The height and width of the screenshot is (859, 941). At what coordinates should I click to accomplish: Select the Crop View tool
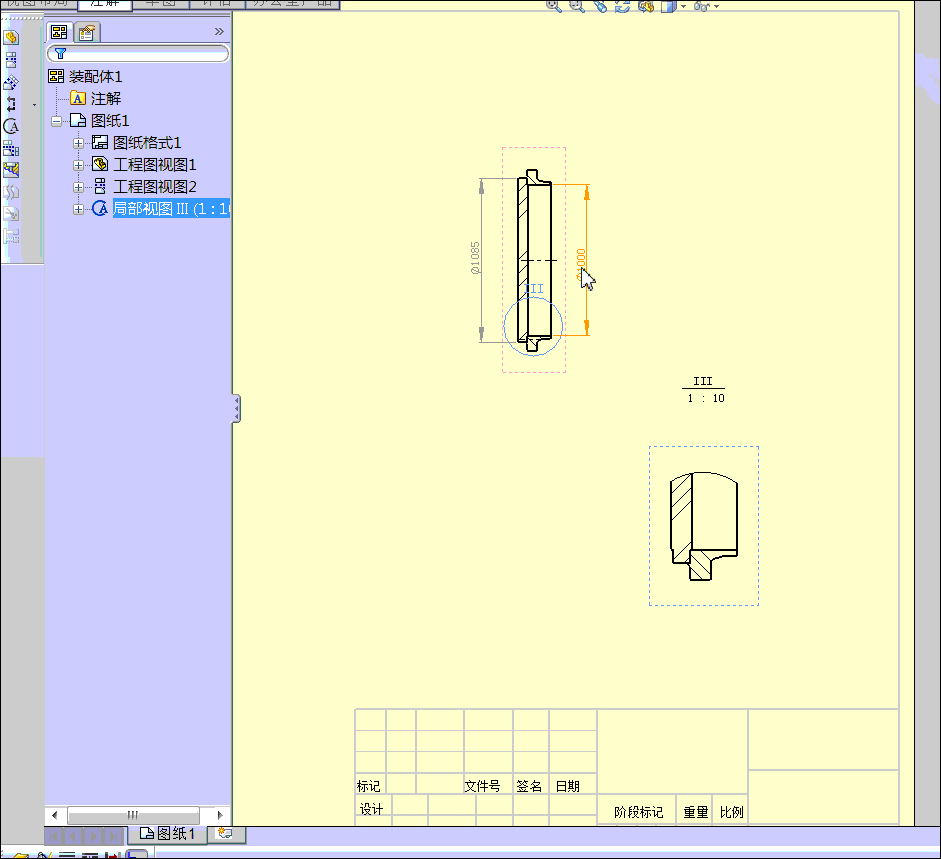tap(11, 214)
